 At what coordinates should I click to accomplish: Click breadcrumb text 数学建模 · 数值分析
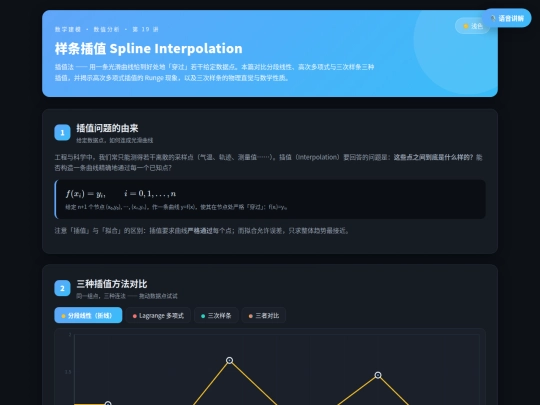pyautogui.click(x=87, y=29)
